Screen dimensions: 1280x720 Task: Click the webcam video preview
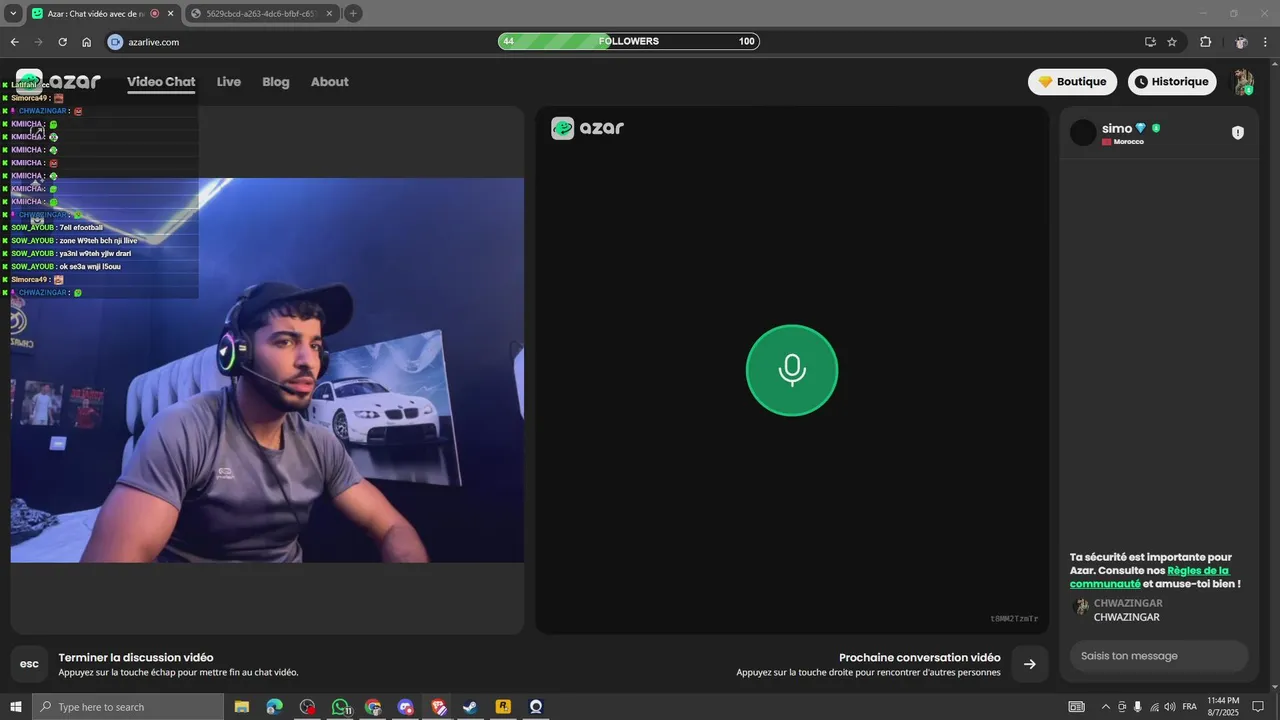pos(267,370)
